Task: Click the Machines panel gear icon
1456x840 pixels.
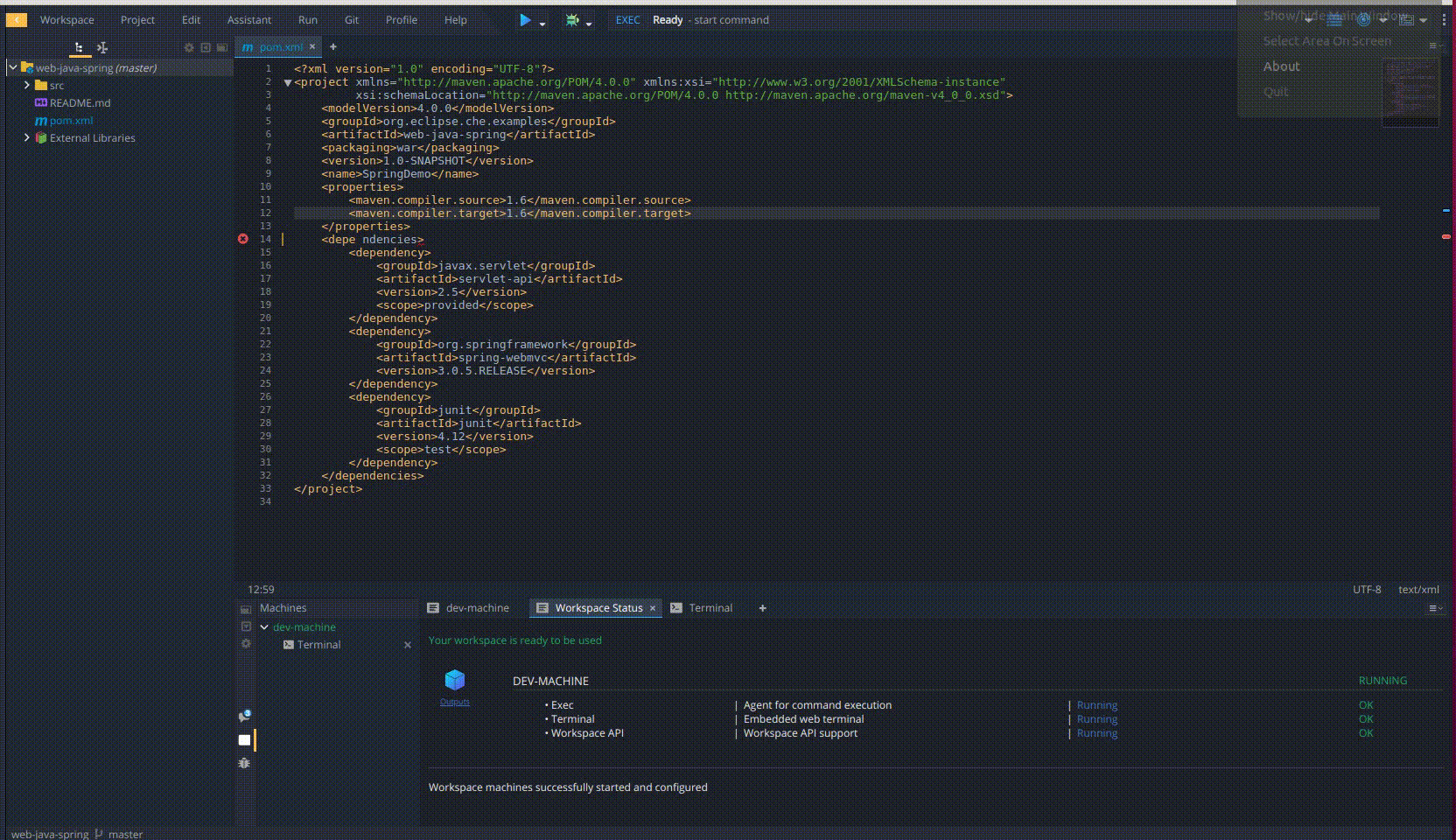Action: (246, 643)
